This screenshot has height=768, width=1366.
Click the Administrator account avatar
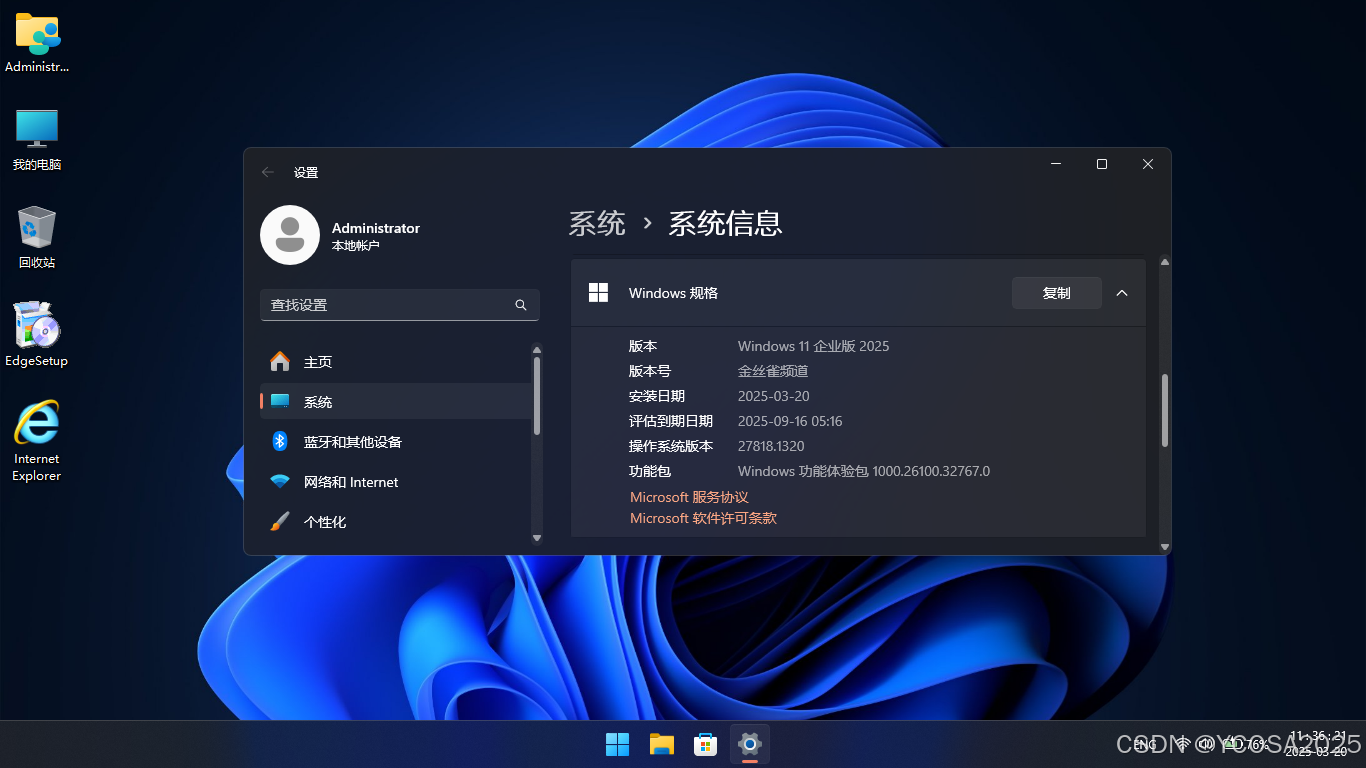[290, 235]
